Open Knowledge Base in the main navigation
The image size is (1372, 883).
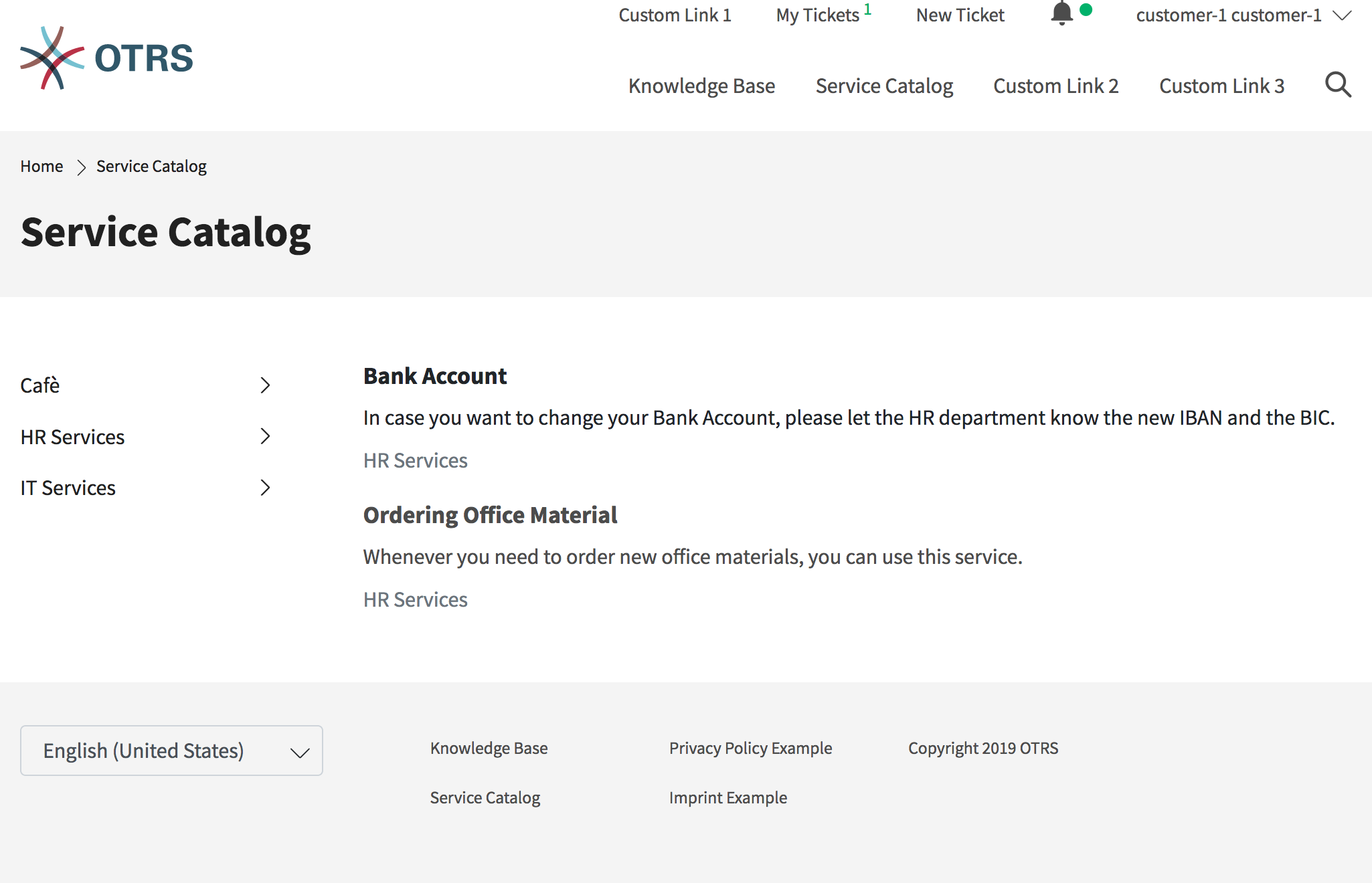coord(701,86)
